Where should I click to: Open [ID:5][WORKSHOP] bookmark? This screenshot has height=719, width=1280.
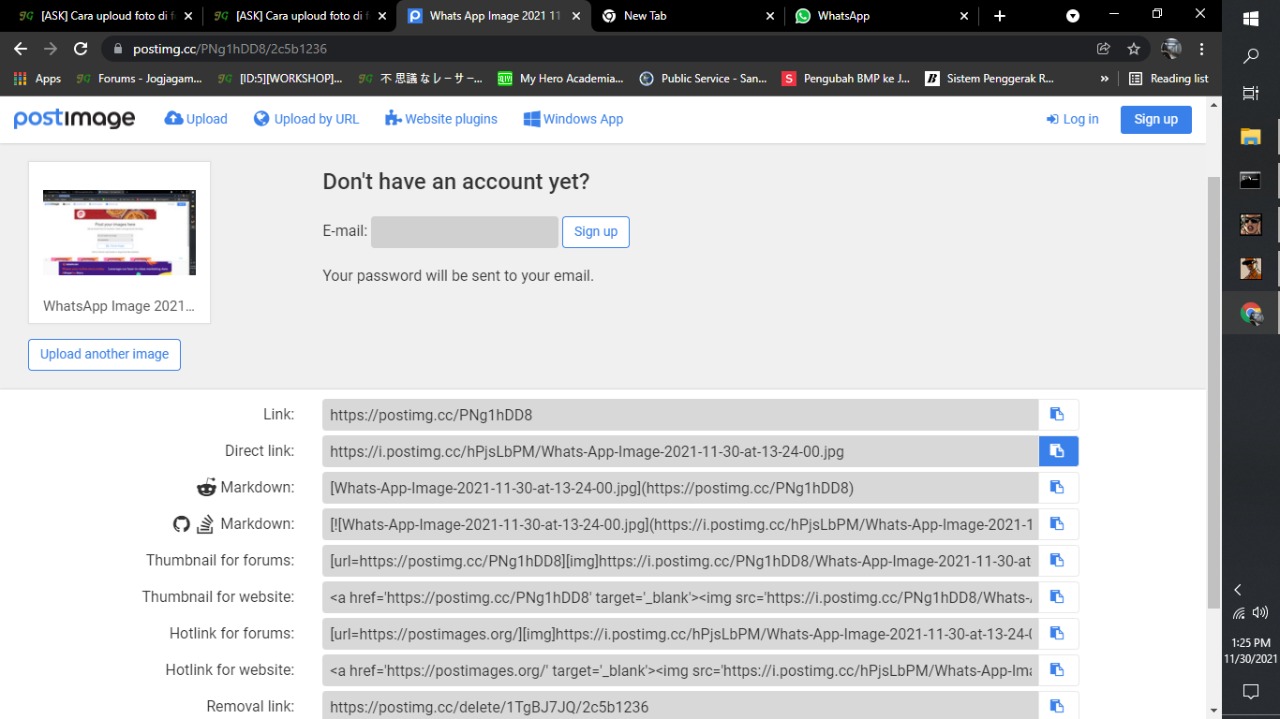pos(280,78)
